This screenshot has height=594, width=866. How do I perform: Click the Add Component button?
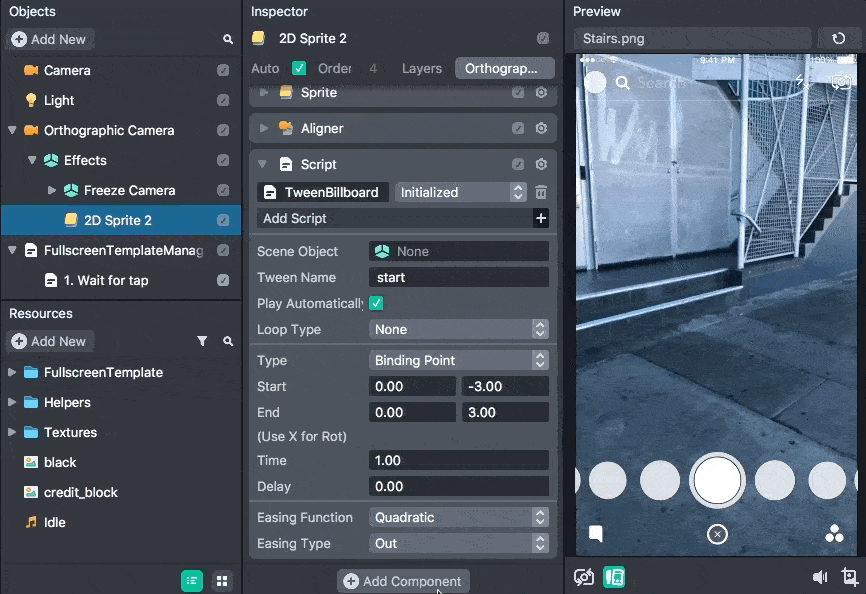coord(403,581)
